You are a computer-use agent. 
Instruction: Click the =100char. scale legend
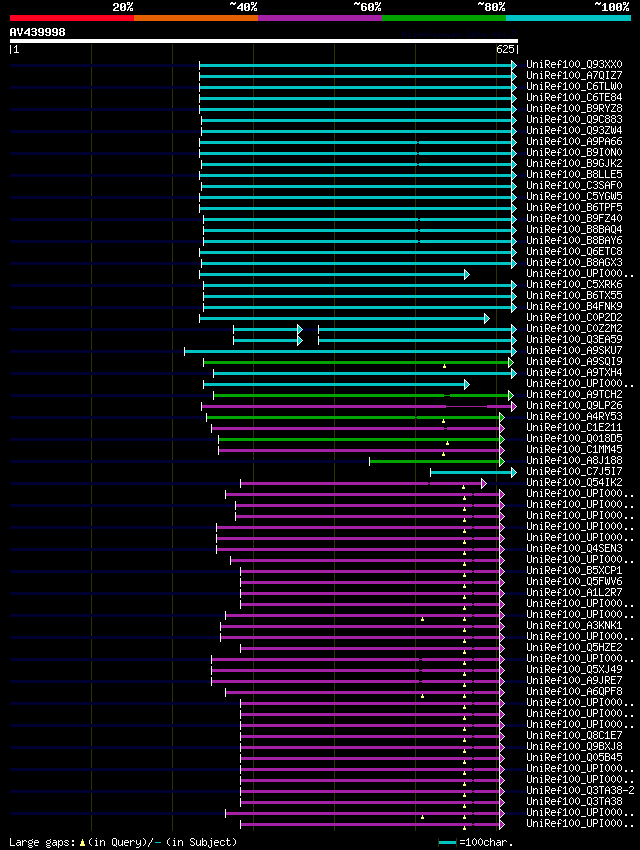[476, 842]
